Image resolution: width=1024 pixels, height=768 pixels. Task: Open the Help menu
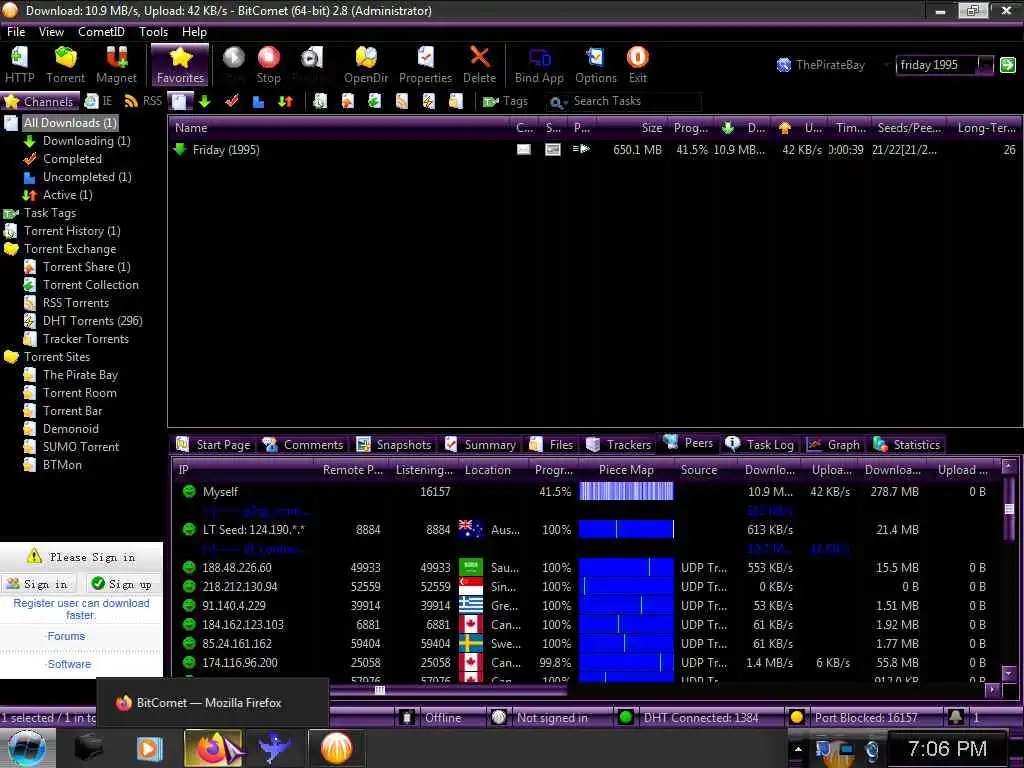[x=194, y=31]
